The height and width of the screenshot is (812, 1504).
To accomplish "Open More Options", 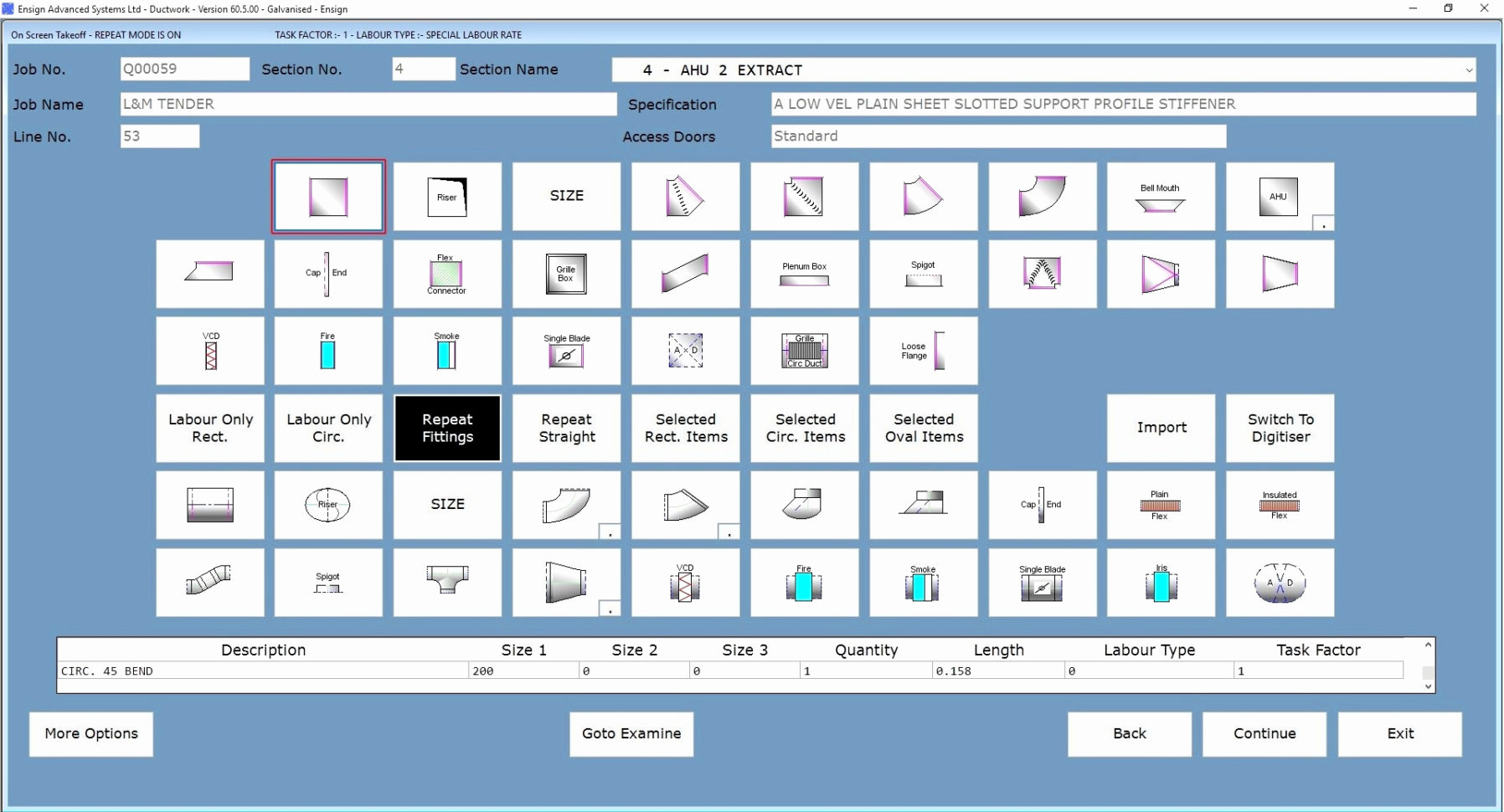I will coord(91,734).
